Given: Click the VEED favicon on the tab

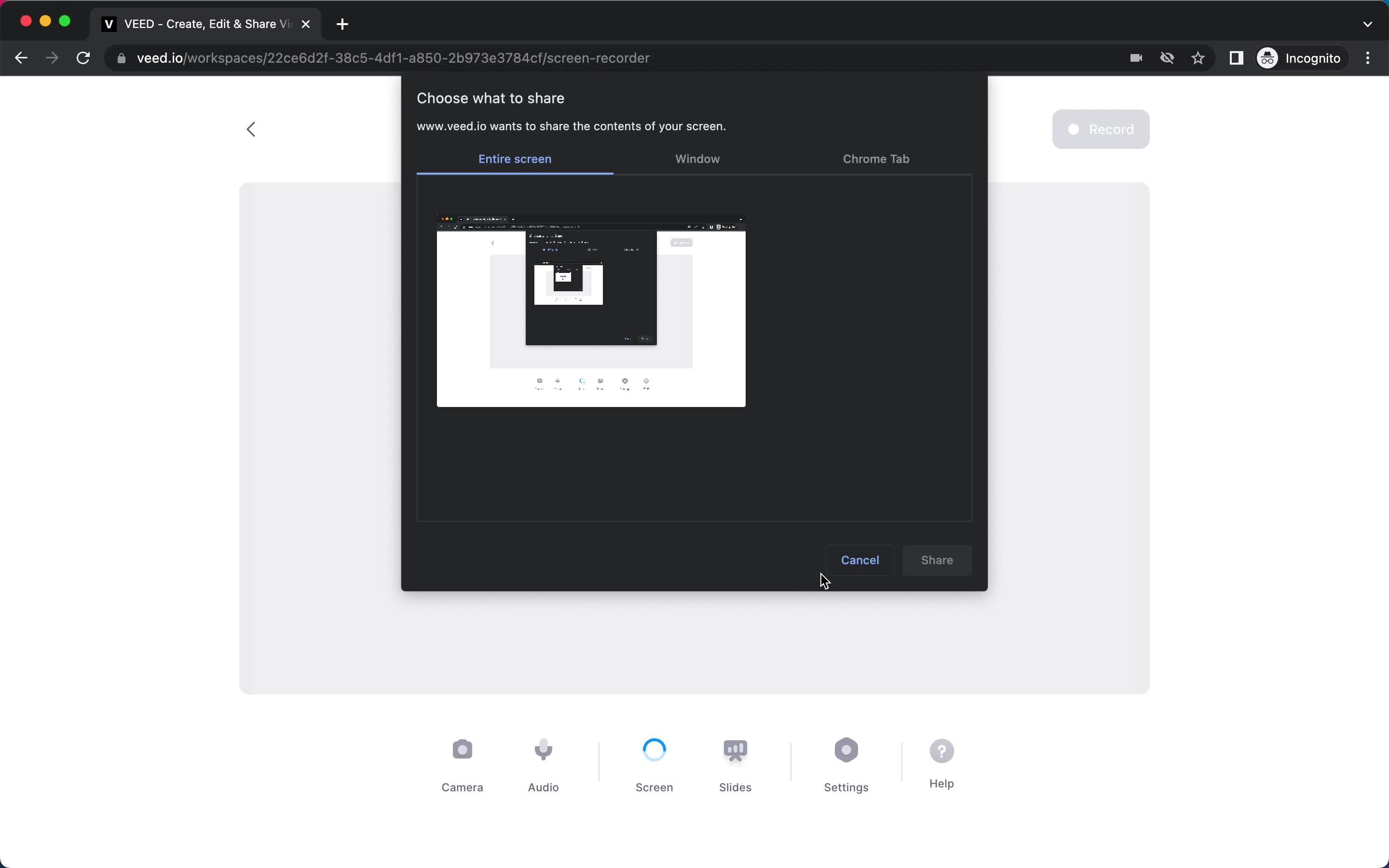Looking at the screenshot, I should [109, 24].
